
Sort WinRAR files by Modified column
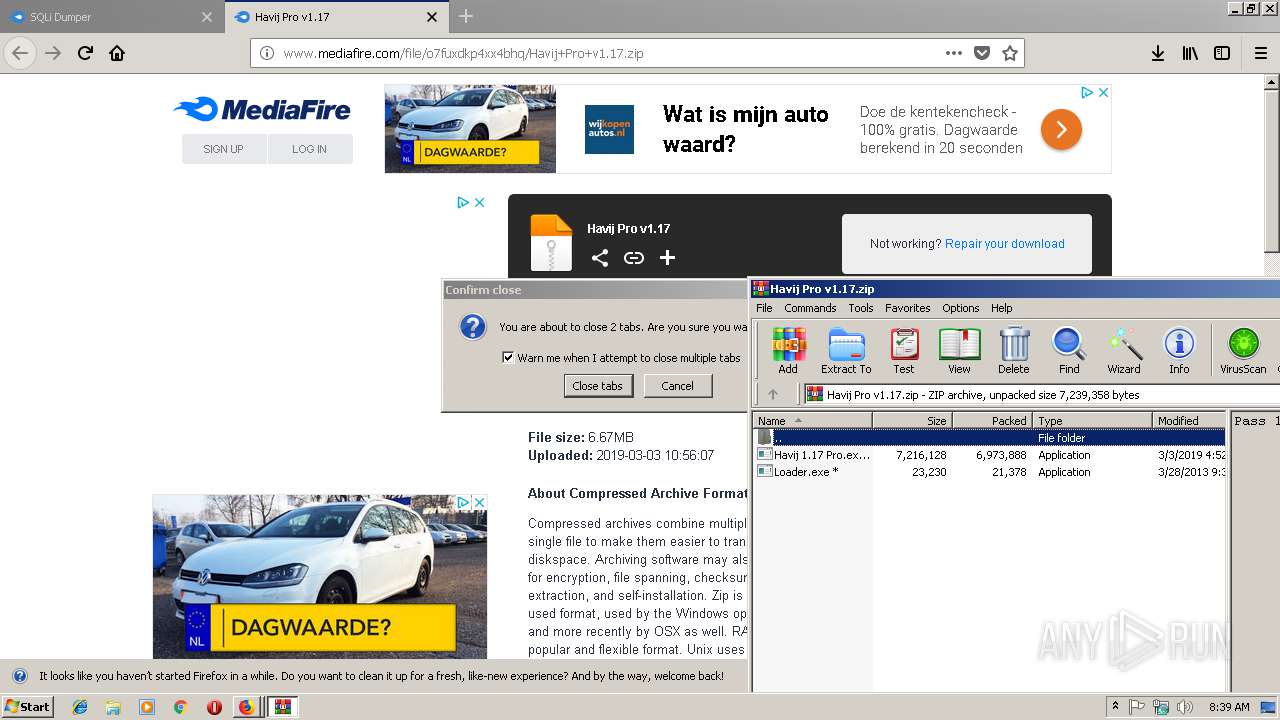1189,420
